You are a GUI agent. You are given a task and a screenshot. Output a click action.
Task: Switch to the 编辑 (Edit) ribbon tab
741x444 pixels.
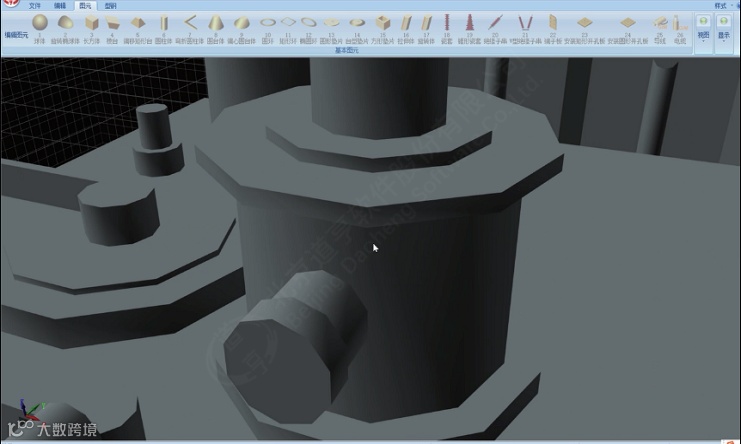60,6
